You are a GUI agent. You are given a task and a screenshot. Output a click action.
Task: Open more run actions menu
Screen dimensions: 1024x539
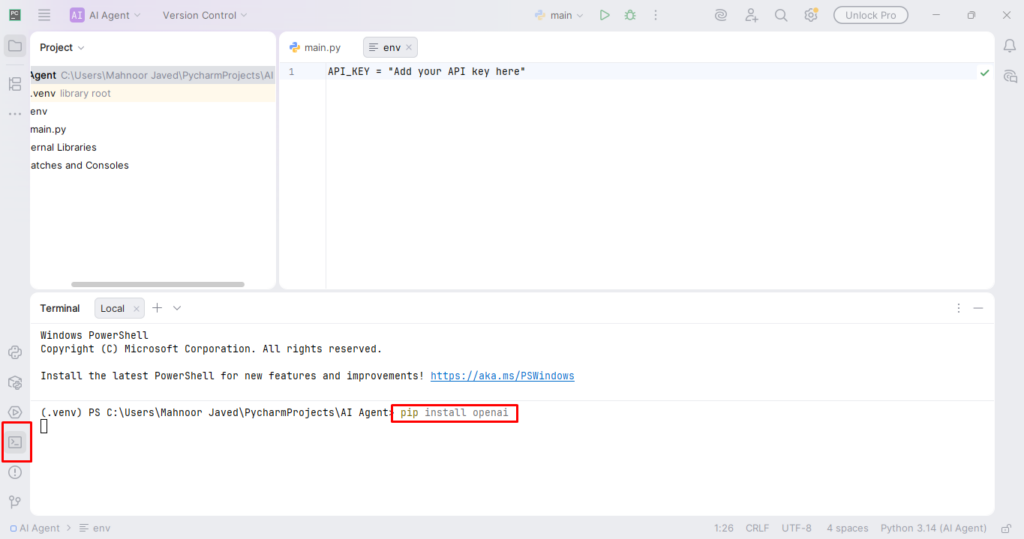point(656,15)
